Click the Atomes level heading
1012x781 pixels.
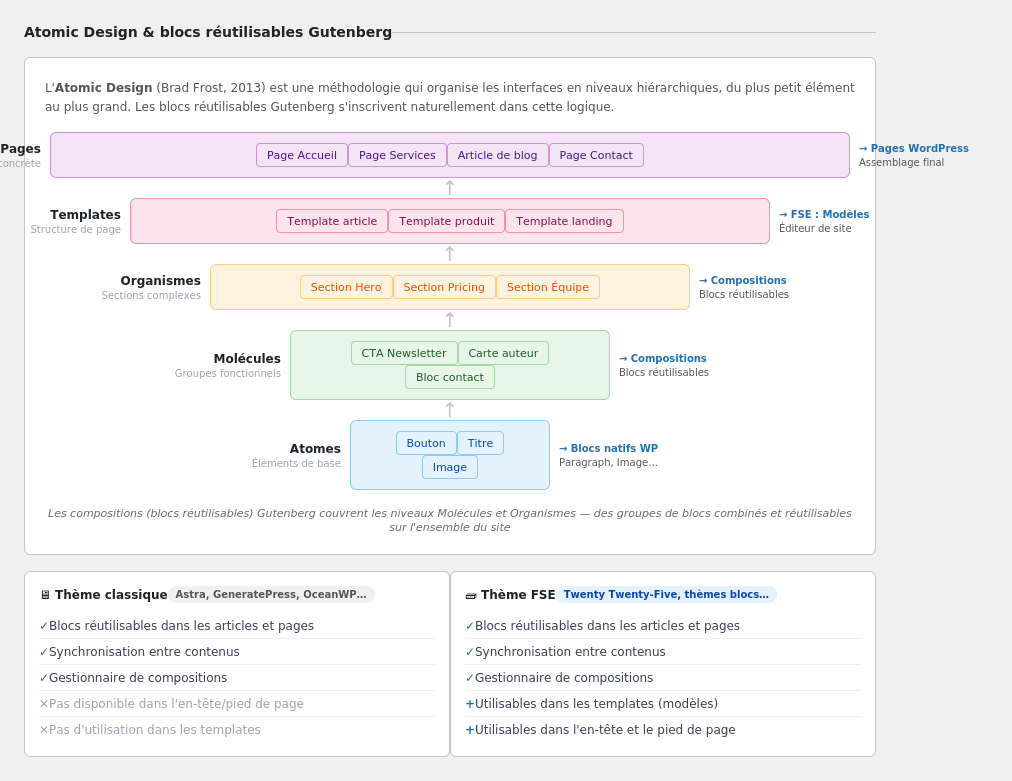tap(314, 449)
